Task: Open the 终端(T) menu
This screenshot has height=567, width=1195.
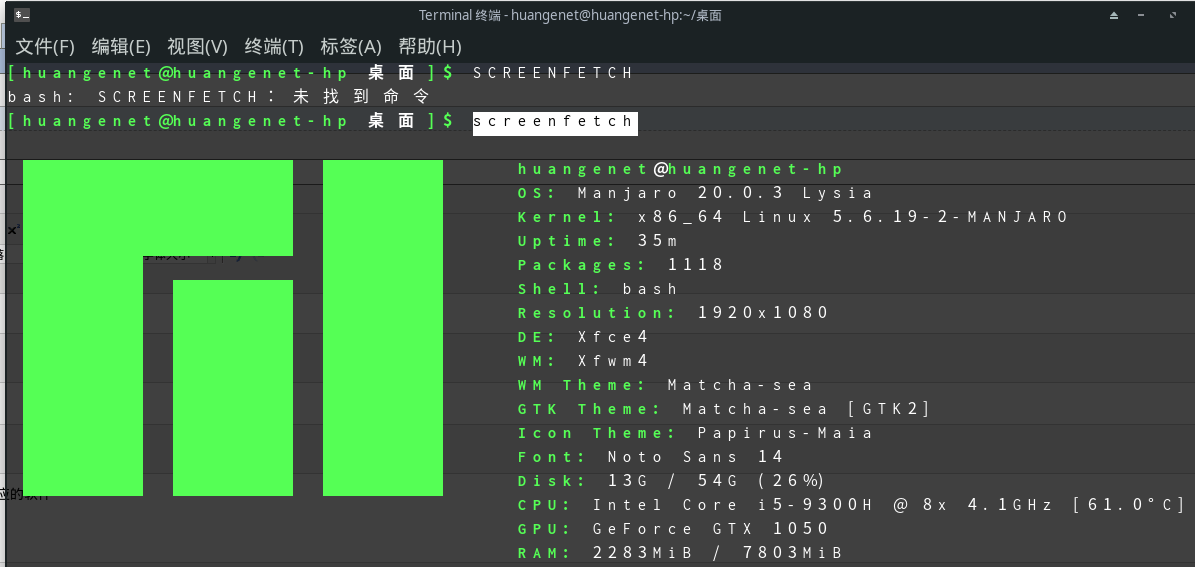Action: (274, 47)
